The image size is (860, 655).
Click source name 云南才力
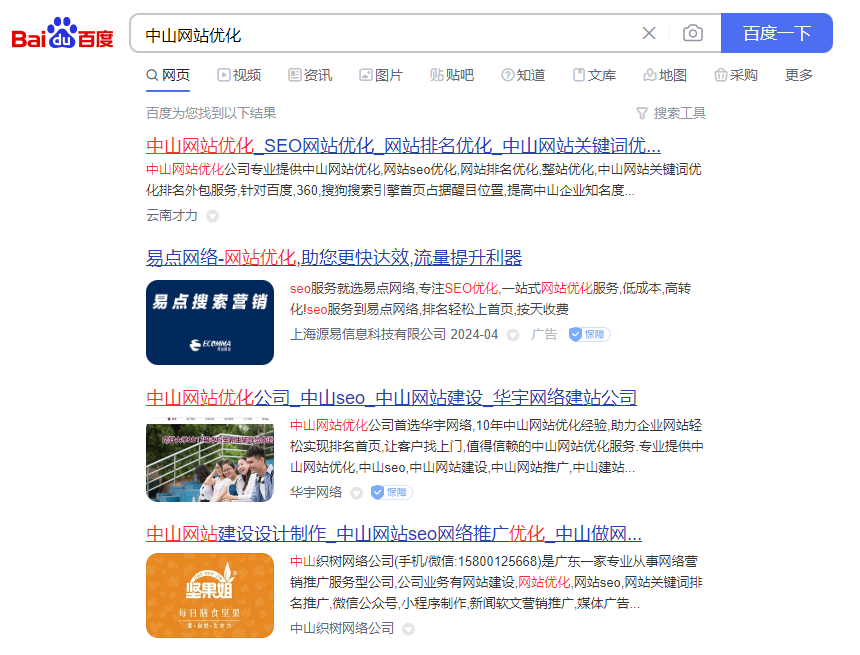pyautogui.click(x=172, y=215)
